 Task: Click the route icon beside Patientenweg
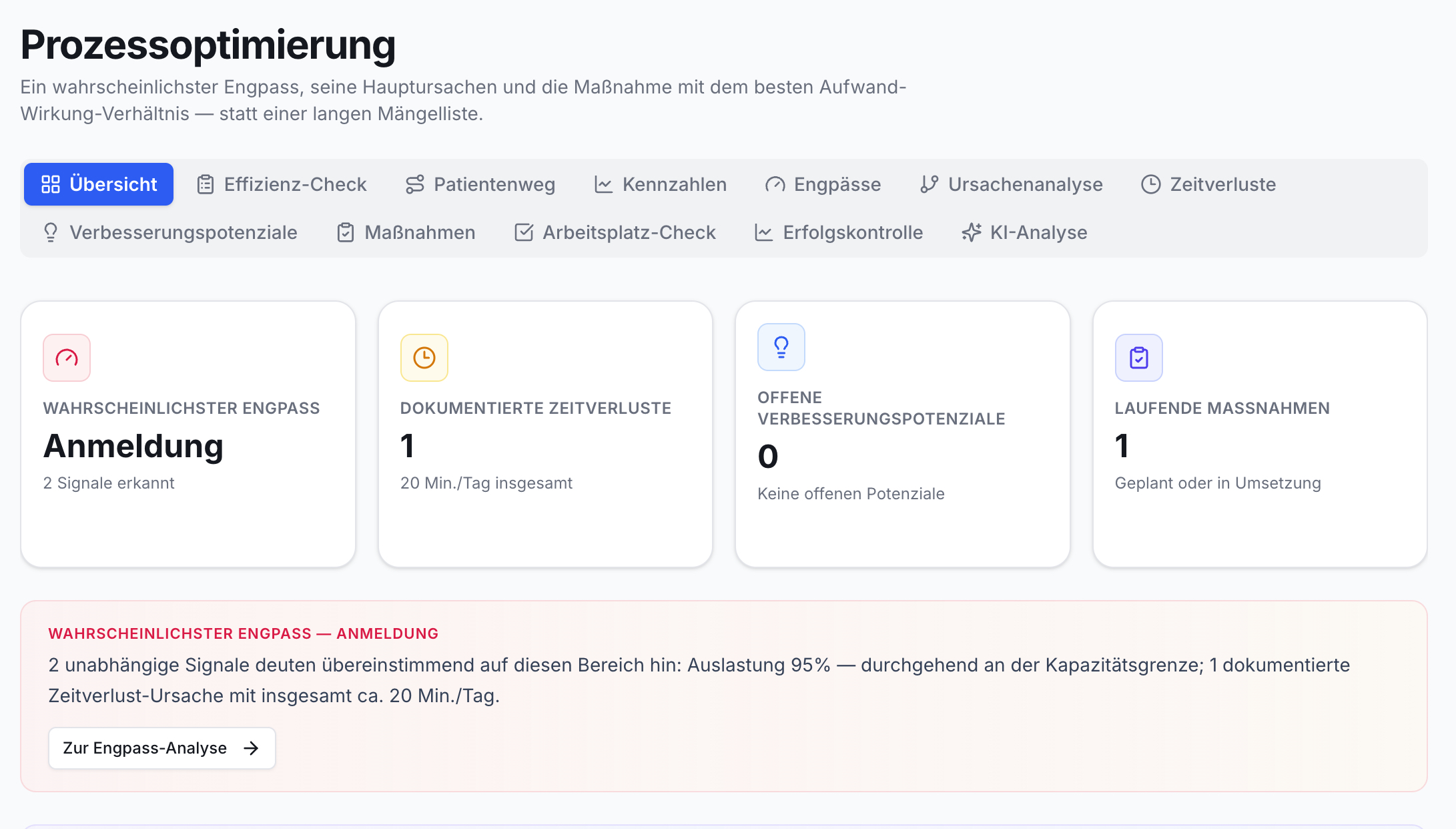[x=415, y=184]
